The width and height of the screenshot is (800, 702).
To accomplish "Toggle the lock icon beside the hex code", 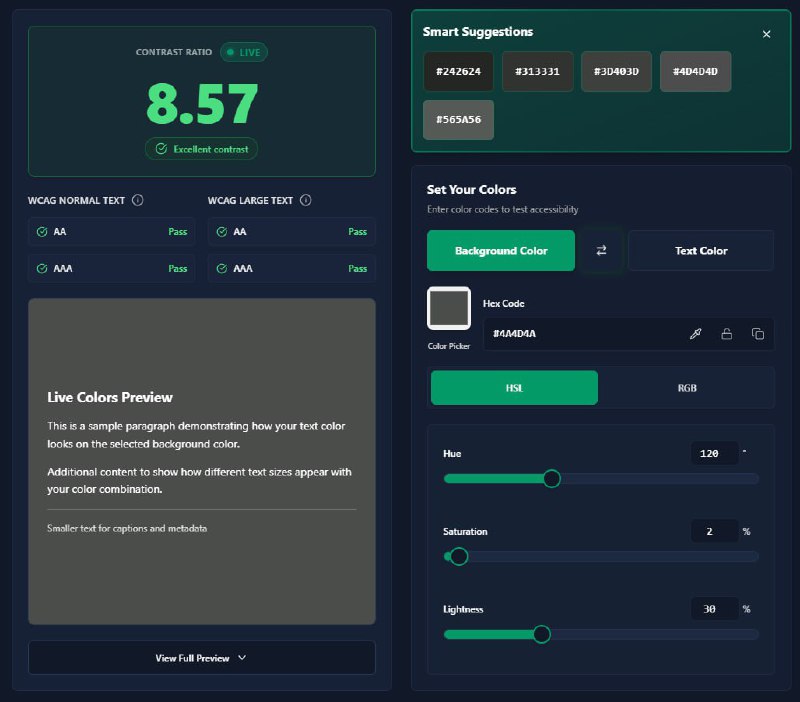I will click(x=727, y=334).
